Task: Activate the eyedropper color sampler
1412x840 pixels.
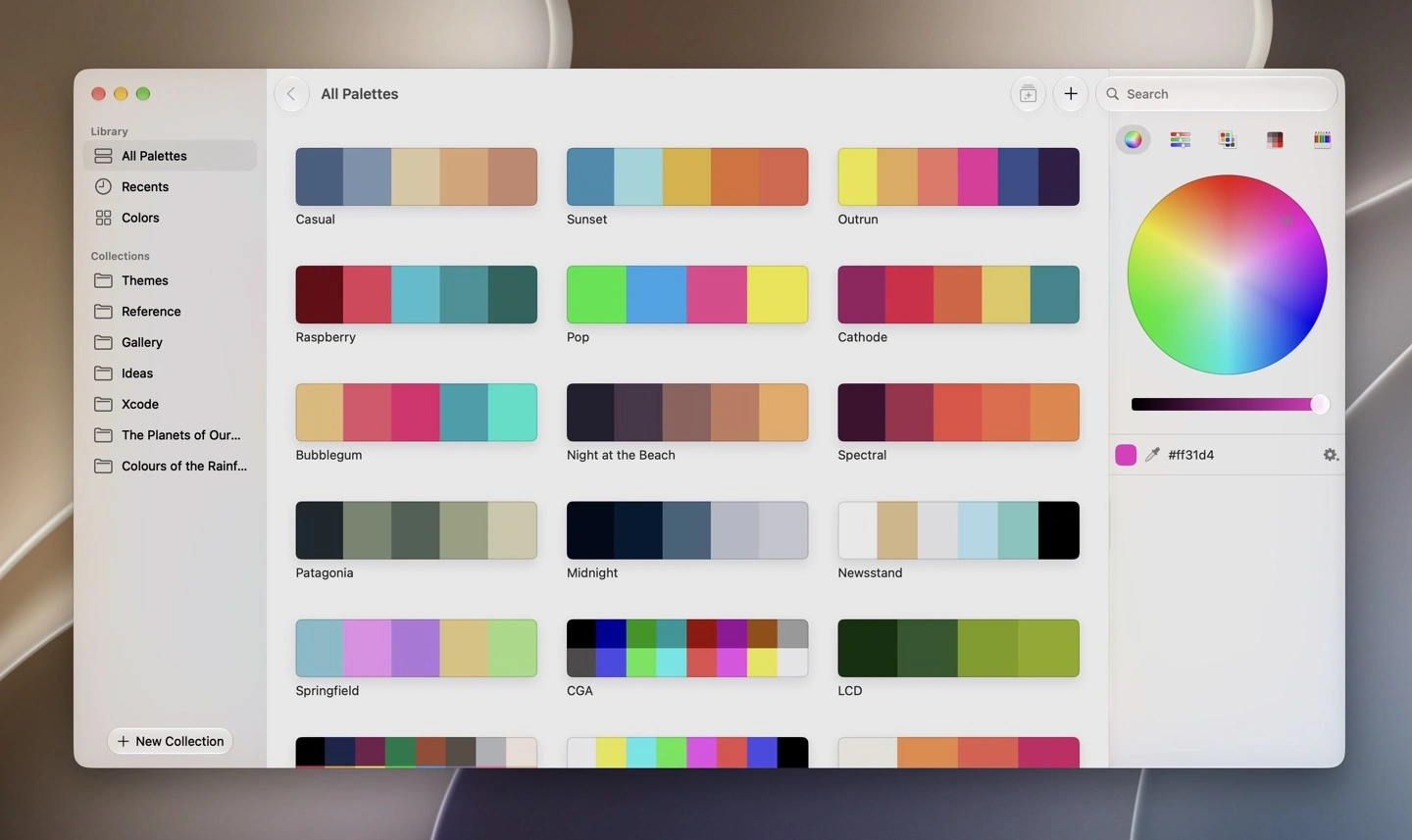Action: (x=1152, y=455)
